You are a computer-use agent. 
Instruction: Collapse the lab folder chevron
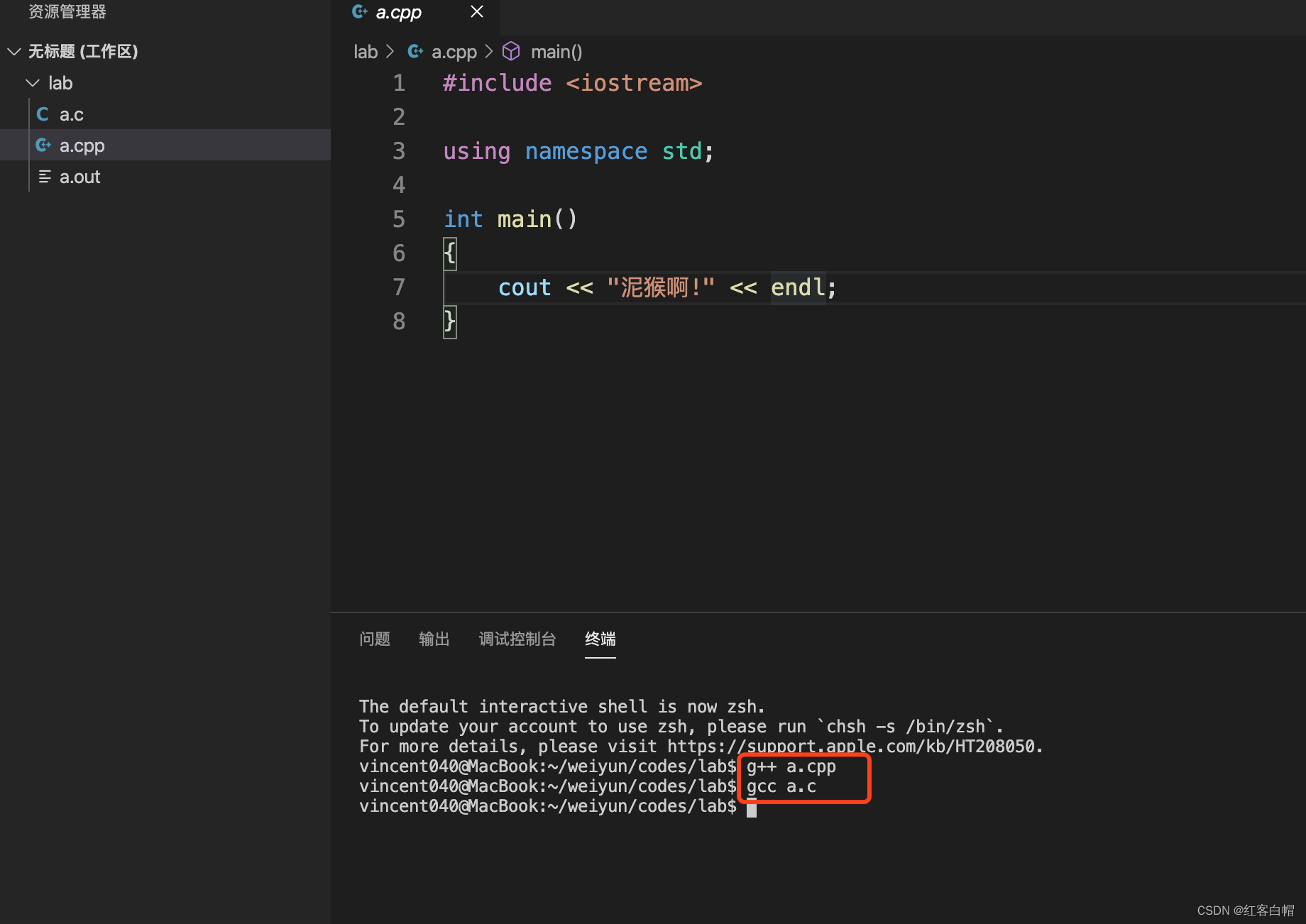[x=33, y=83]
